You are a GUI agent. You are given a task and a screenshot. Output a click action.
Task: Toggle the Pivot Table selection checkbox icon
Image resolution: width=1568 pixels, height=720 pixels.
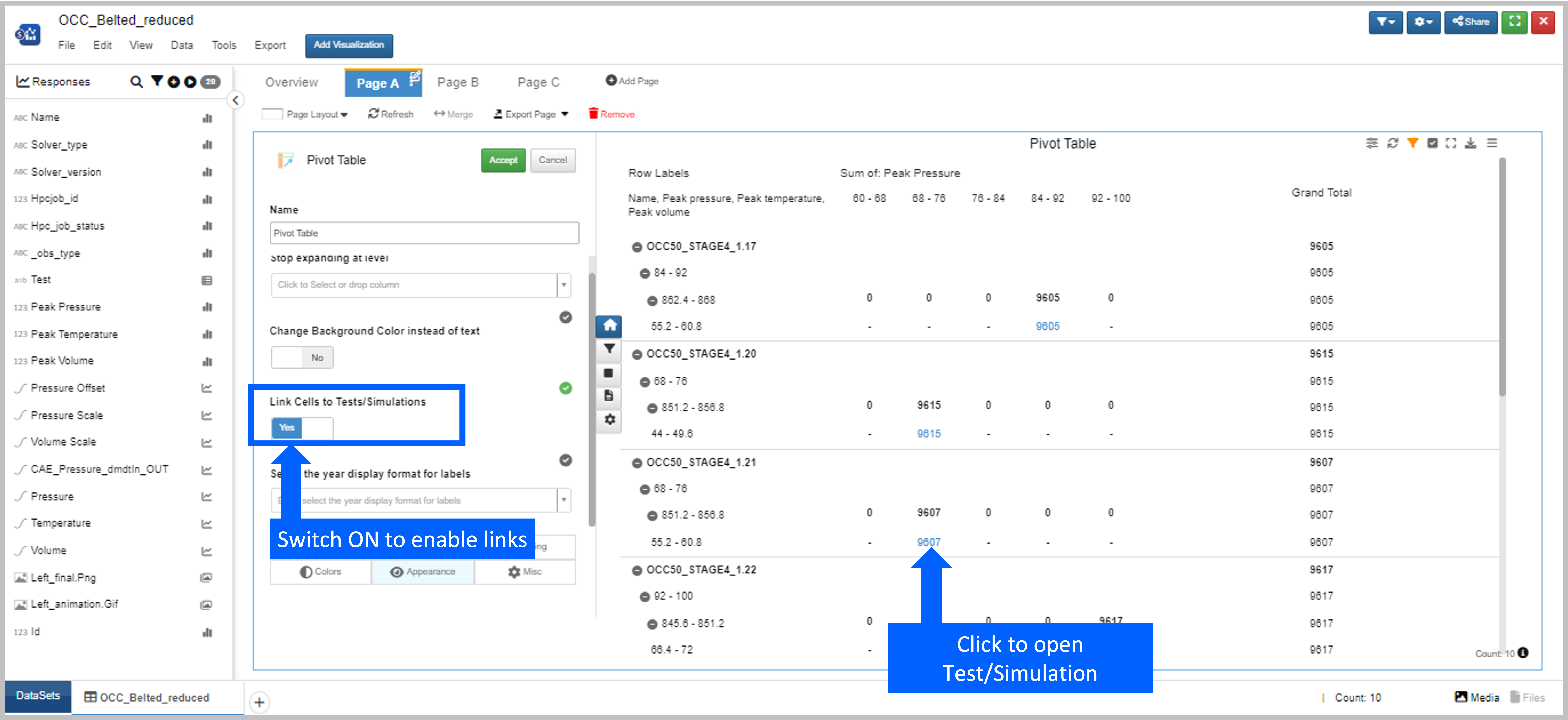click(1432, 143)
